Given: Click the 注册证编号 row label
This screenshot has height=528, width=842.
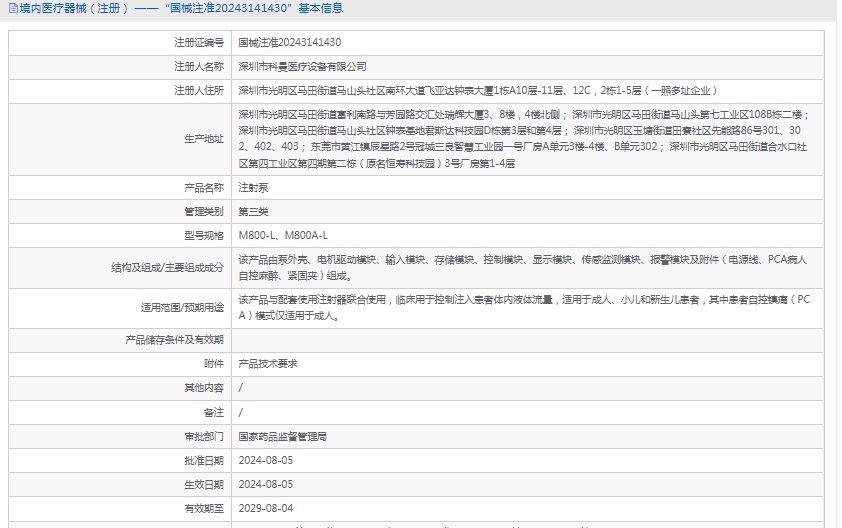Looking at the screenshot, I should (x=198, y=42).
